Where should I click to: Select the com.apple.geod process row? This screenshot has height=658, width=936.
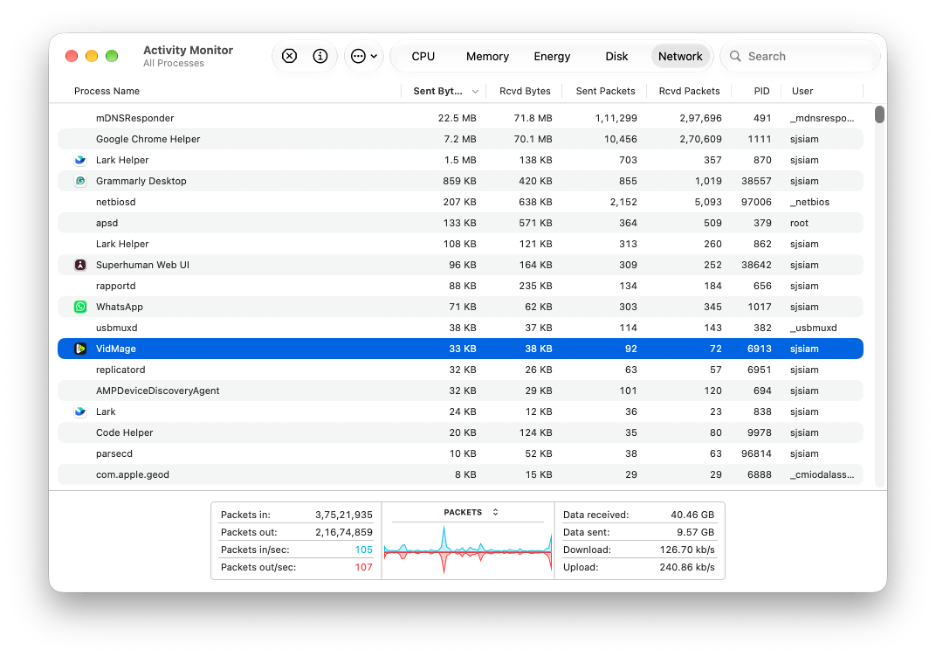pos(460,475)
